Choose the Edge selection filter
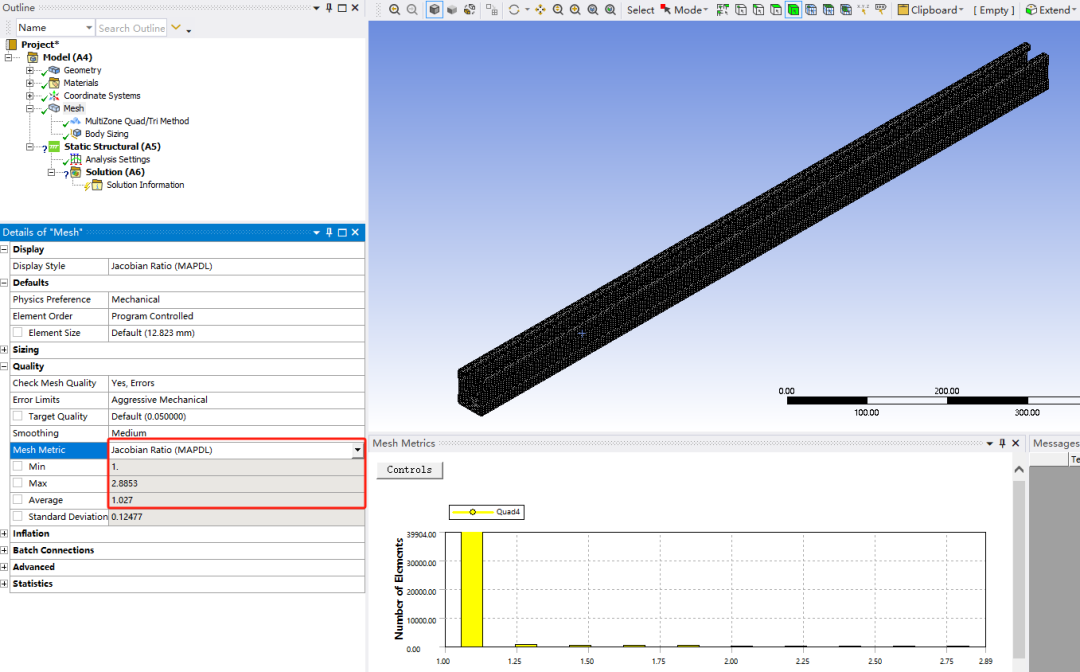Viewport: 1080px width, 672px height. tap(758, 10)
